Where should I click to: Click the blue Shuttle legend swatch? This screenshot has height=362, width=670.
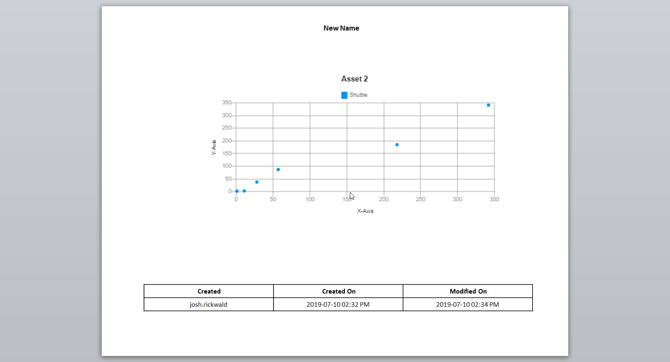click(344, 95)
